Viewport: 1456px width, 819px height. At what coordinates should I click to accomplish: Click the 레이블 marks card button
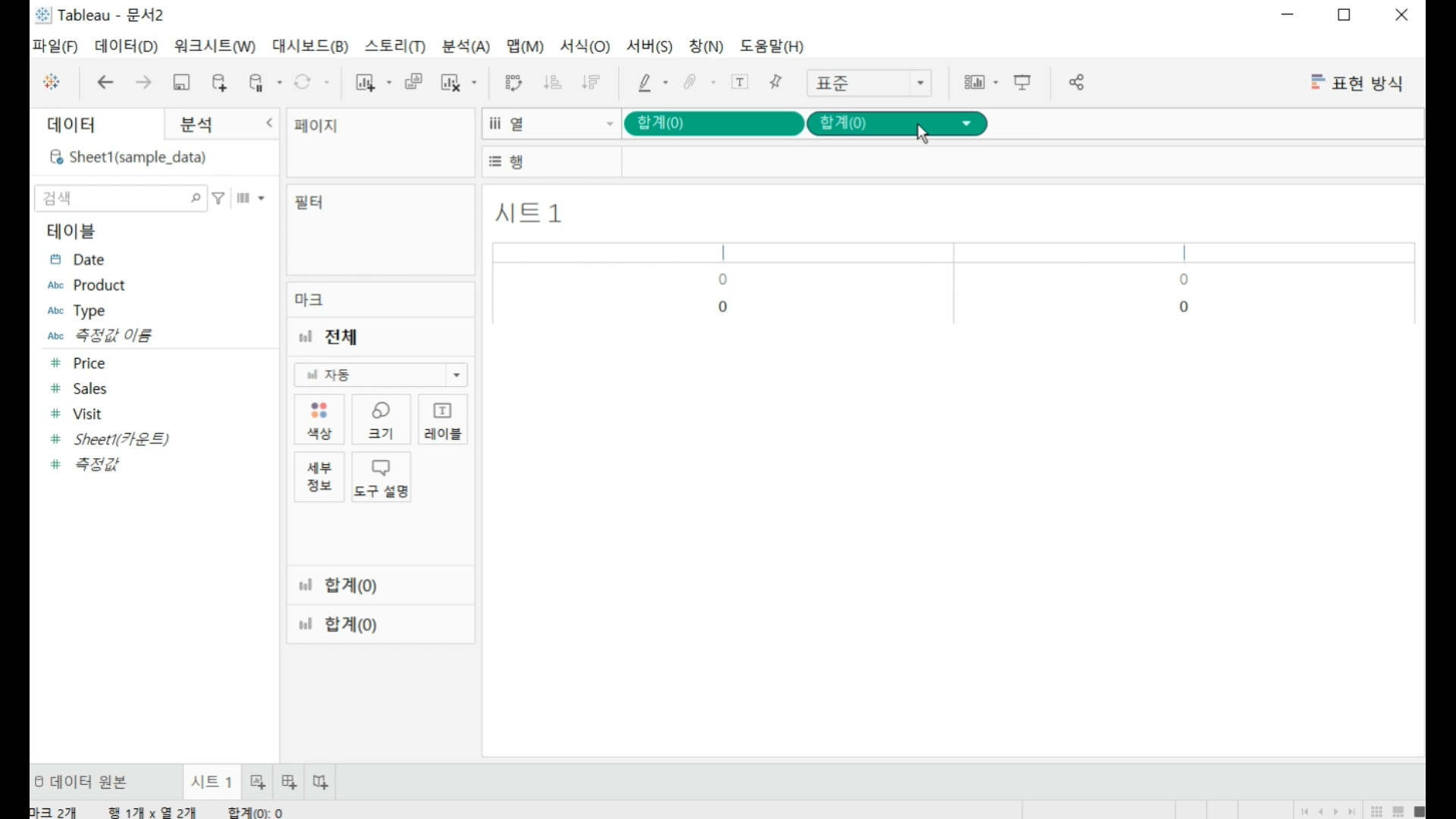pyautogui.click(x=443, y=419)
